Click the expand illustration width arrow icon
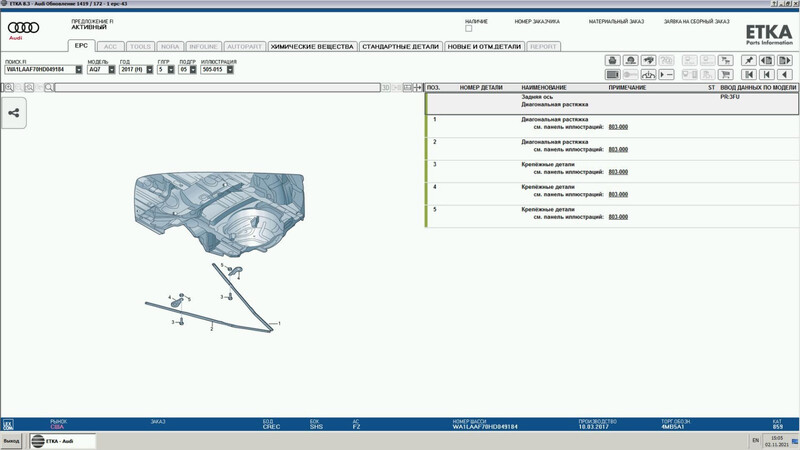 417,88
